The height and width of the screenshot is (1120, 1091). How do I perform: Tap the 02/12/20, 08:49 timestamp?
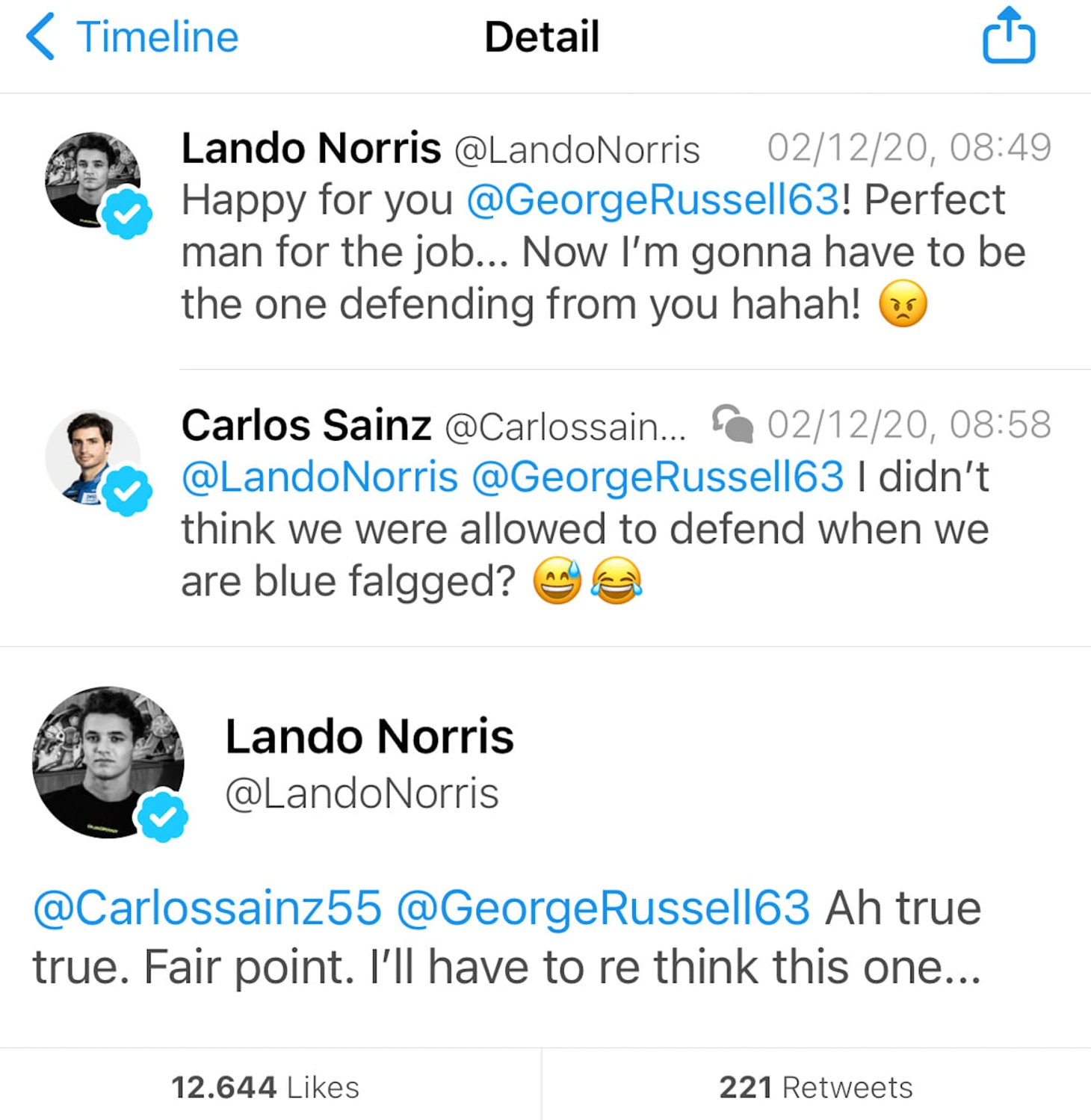(x=909, y=148)
